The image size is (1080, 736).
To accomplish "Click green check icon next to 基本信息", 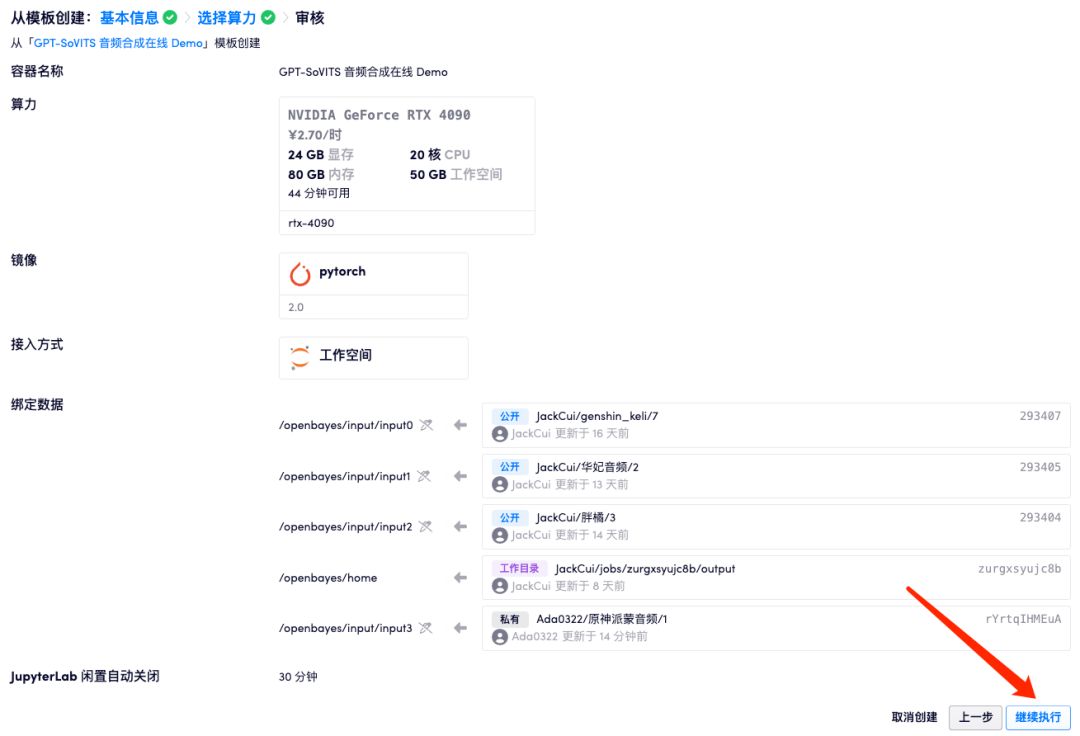I will coord(170,18).
